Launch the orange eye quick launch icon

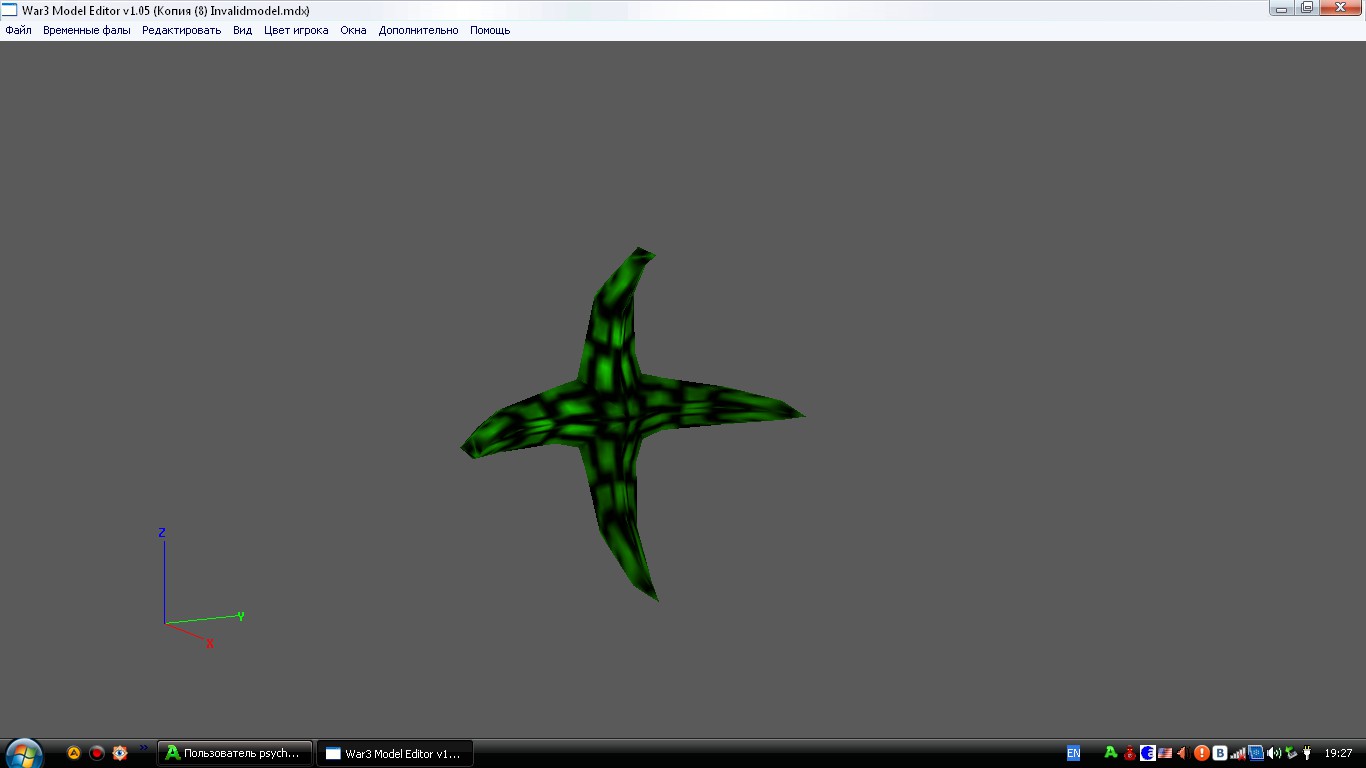120,753
